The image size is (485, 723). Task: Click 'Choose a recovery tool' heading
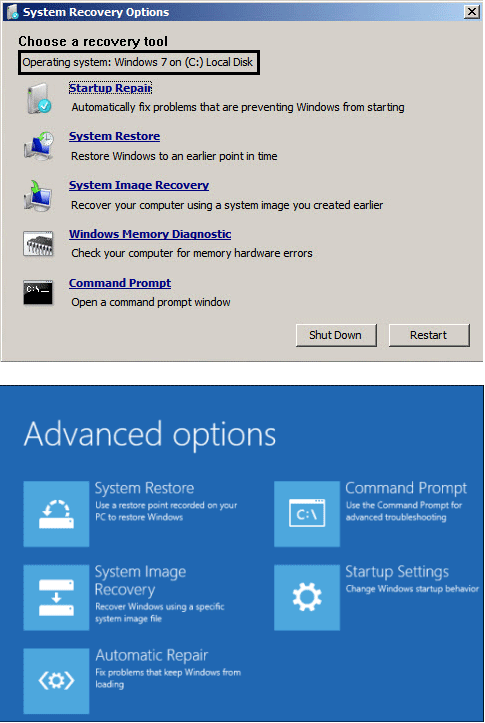pos(93,41)
